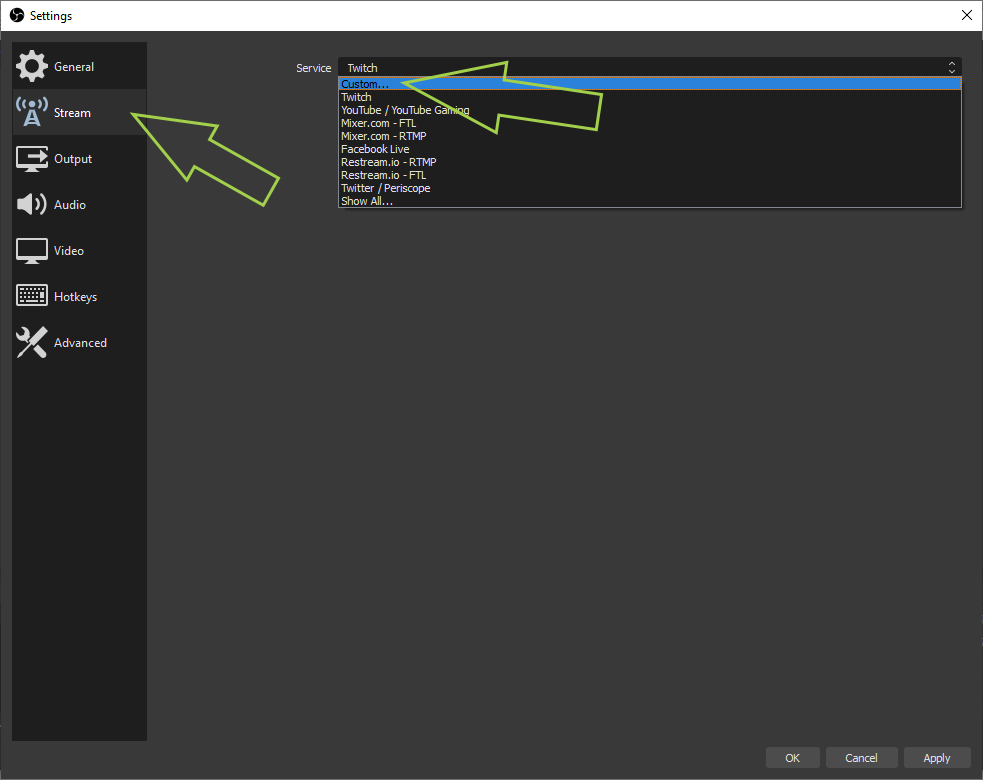Click the Audio speaker icon
The image size is (983, 780).
pos(32,205)
